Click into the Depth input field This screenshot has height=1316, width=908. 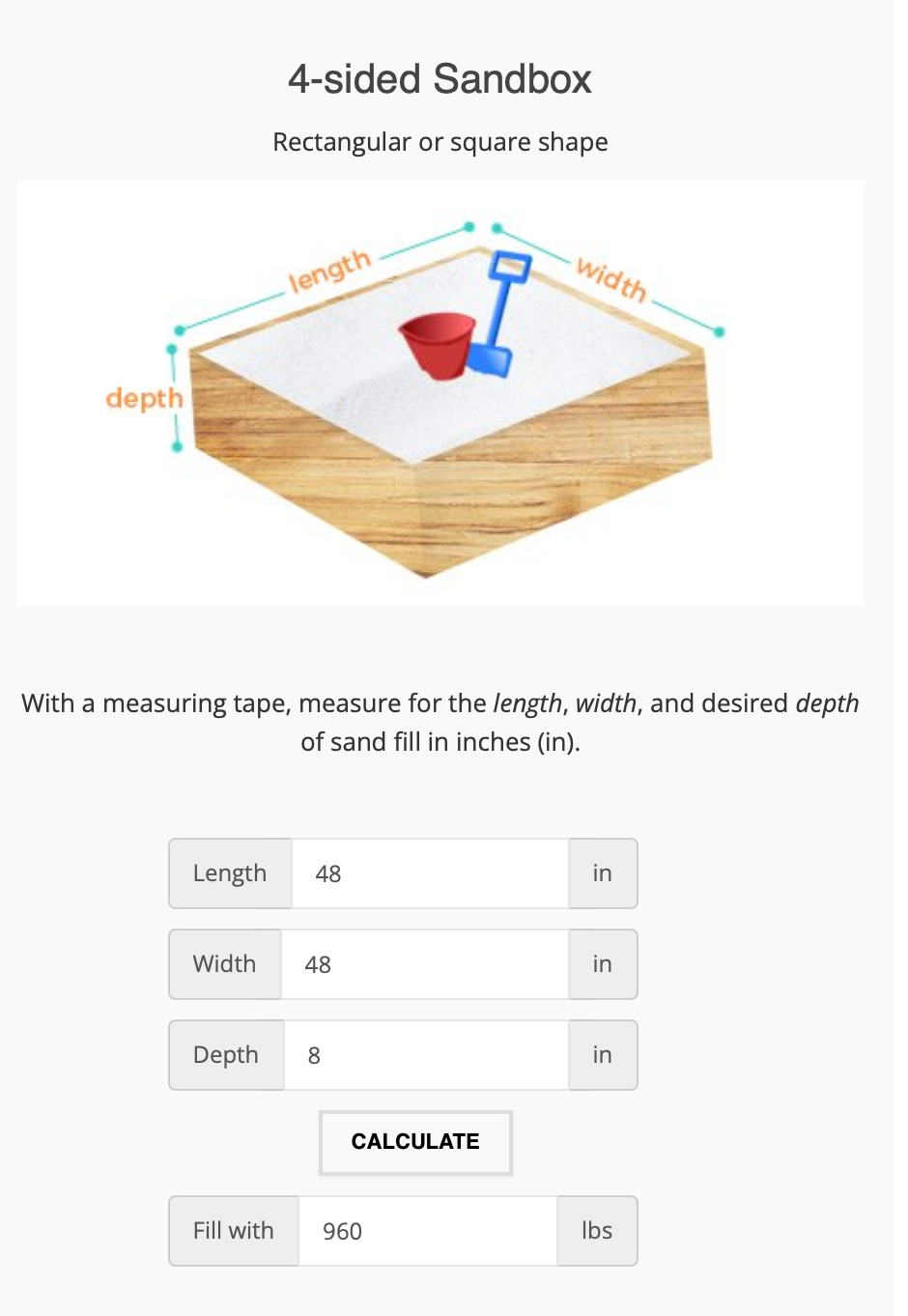coord(426,1055)
